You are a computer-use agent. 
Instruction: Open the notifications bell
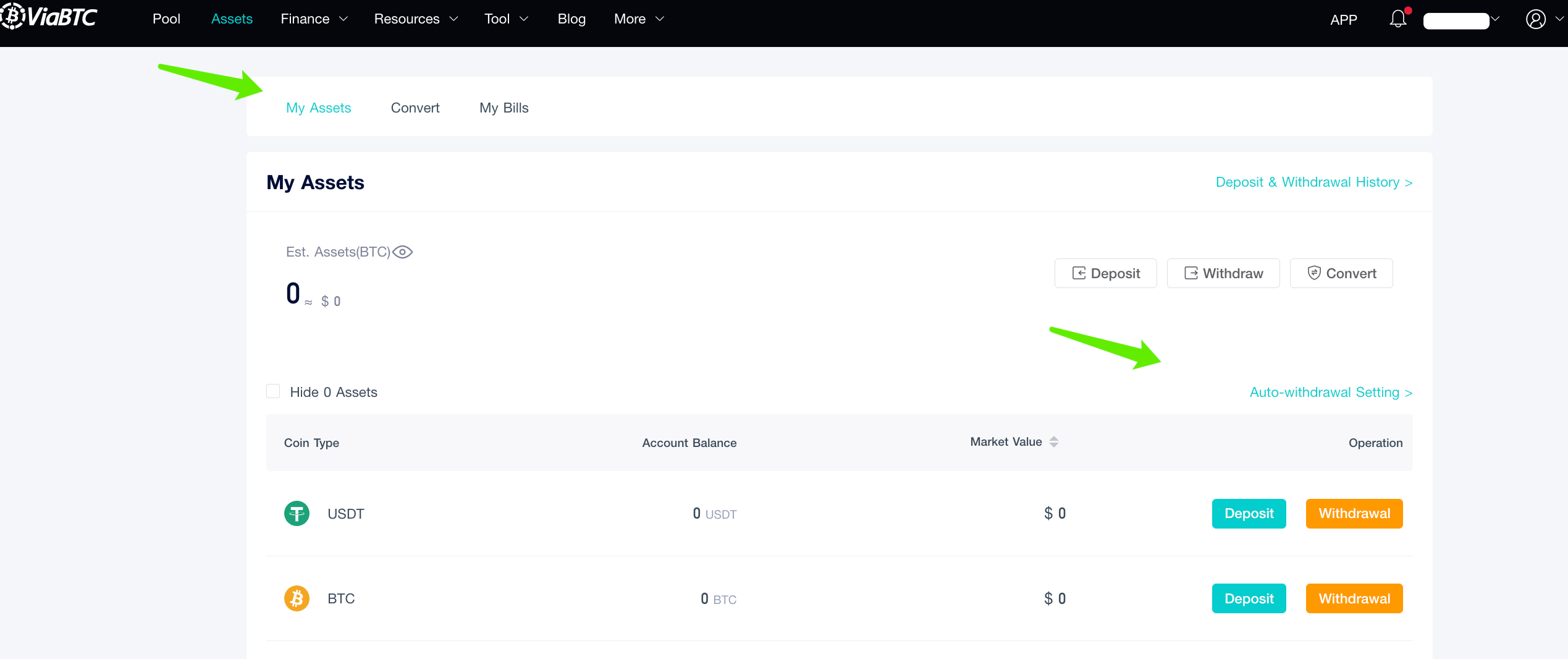pyautogui.click(x=1397, y=19)
